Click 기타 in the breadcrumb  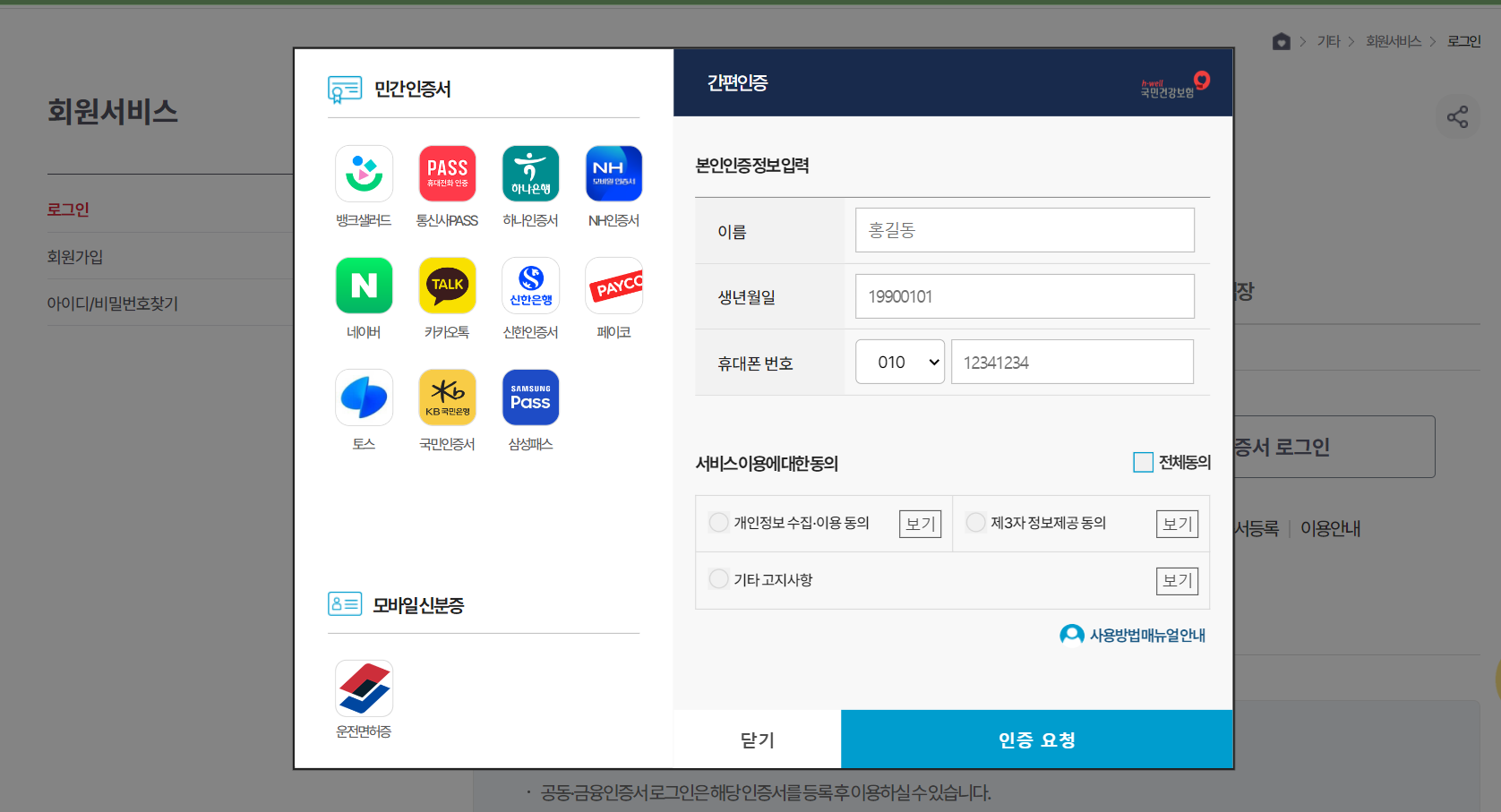tap(1328, 41)
